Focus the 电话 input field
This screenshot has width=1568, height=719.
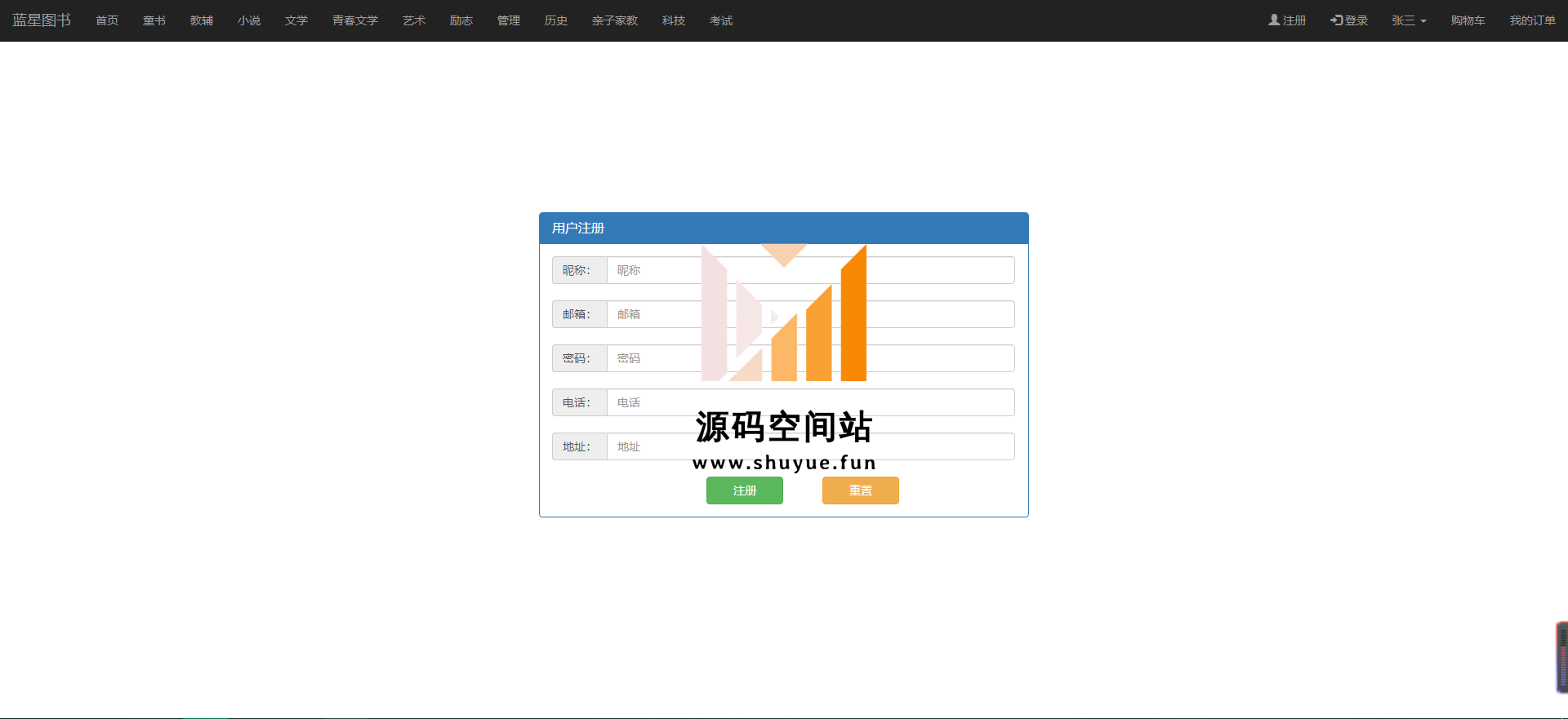811,402
